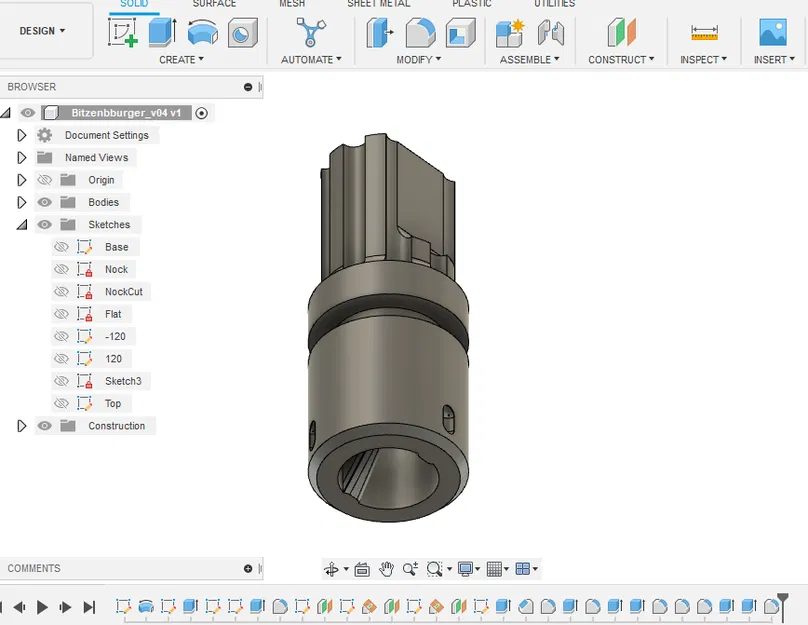This screenshot has height=625, width=808.
Task: Activate the Orbit tool
Action: (334, 568)
